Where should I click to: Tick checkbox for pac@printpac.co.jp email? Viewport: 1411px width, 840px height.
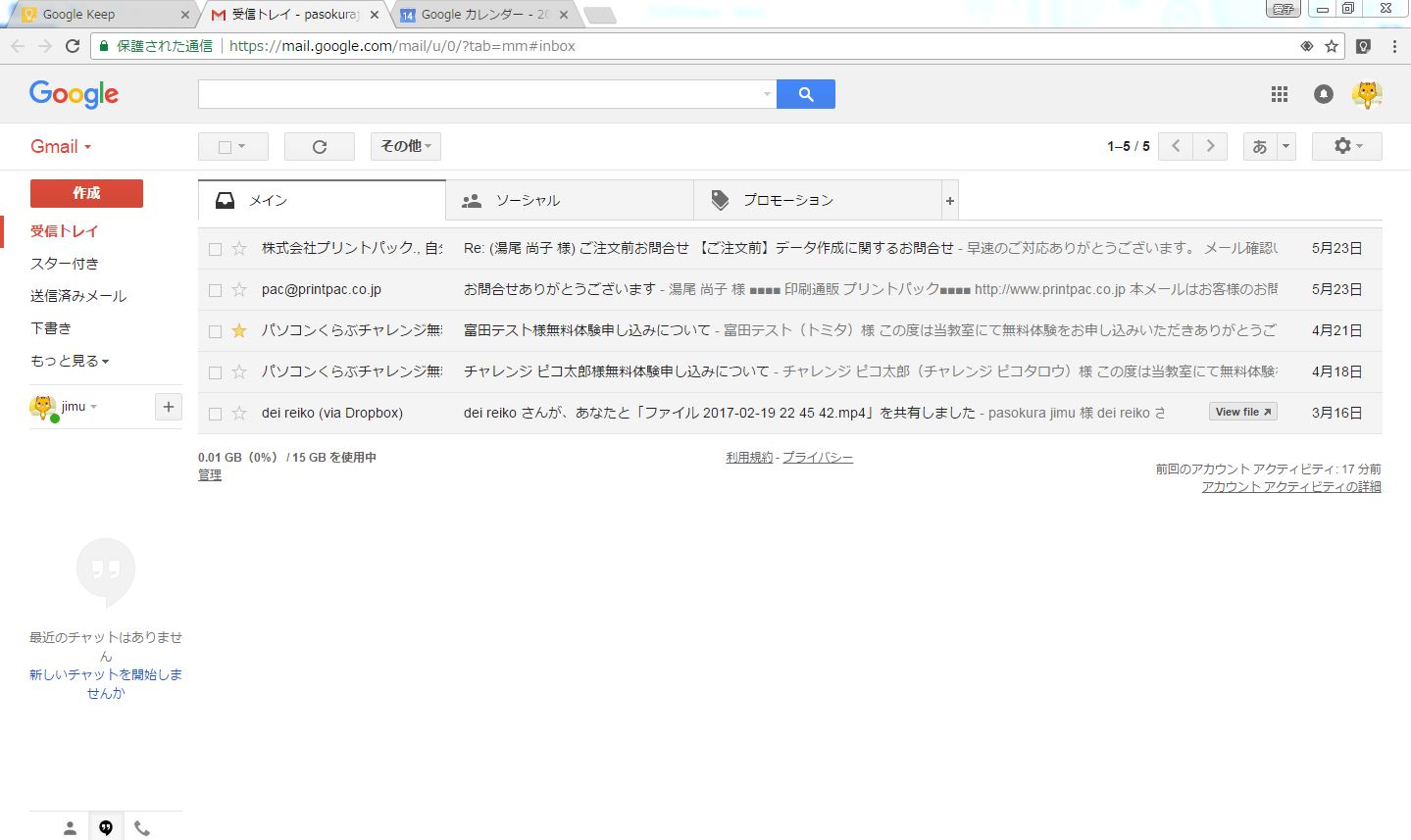(215, 290)
